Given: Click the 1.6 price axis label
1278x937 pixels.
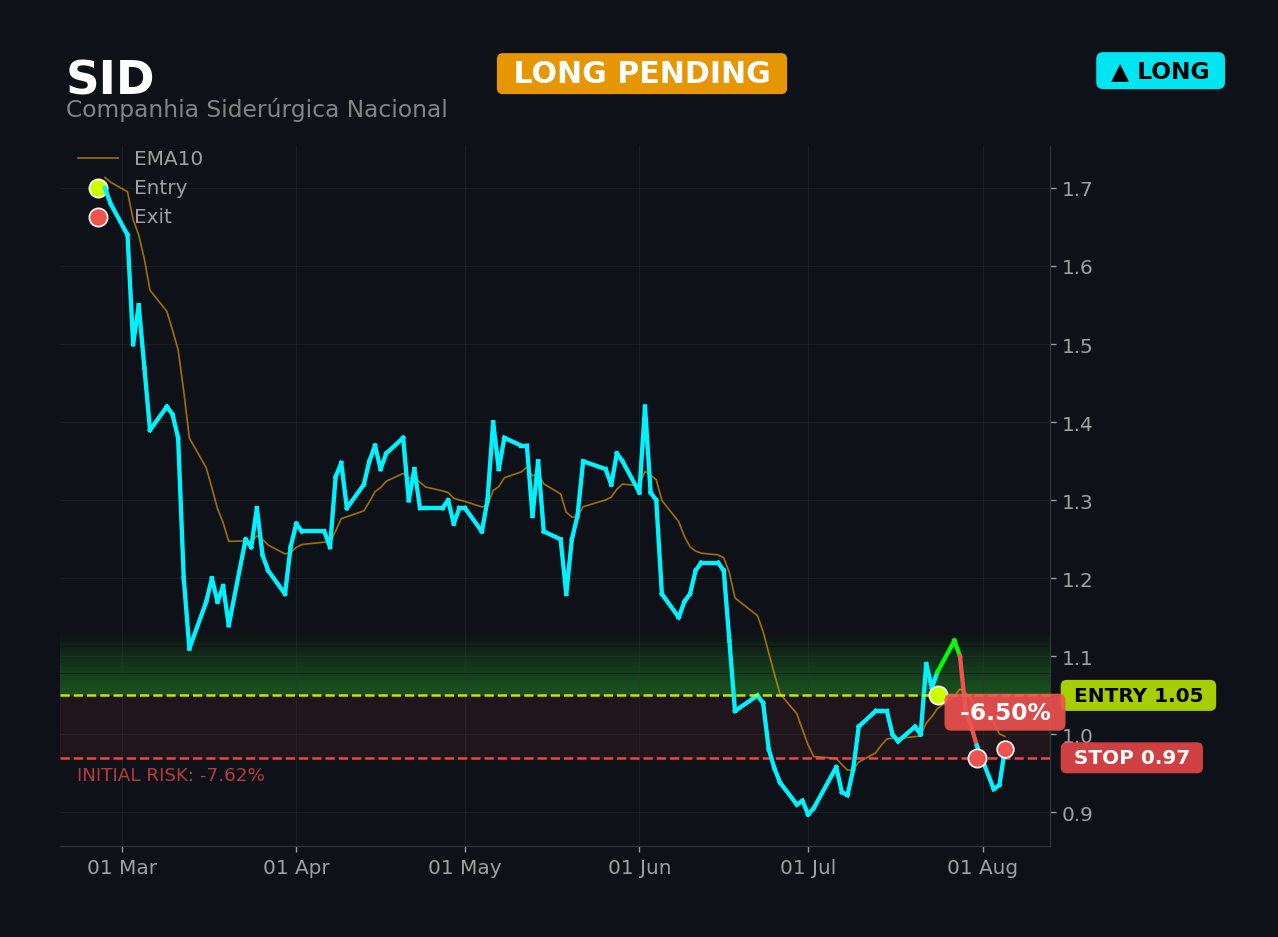Looking at the screenshot, I should click(x=1077, y=267).
